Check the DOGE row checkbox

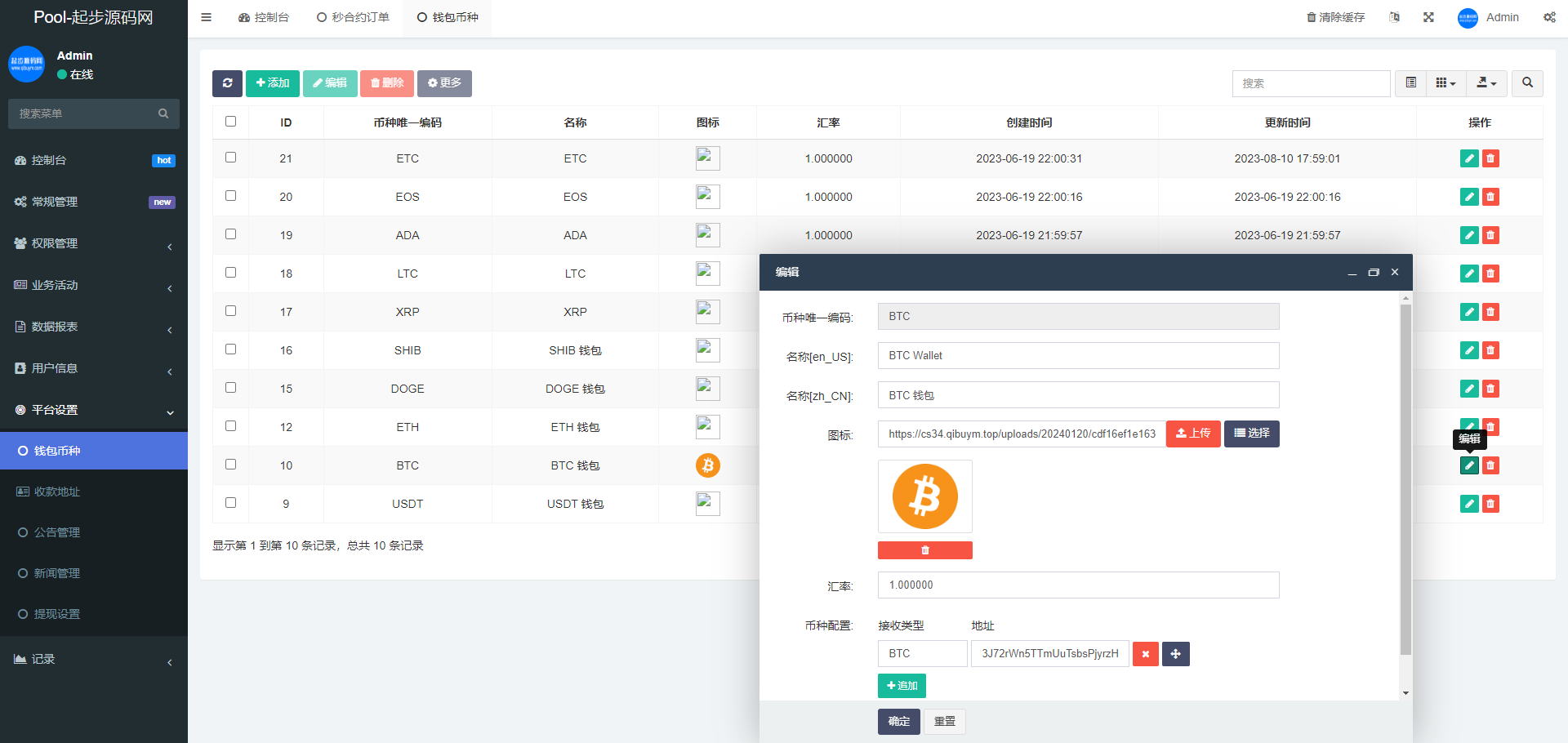[230, 388]
